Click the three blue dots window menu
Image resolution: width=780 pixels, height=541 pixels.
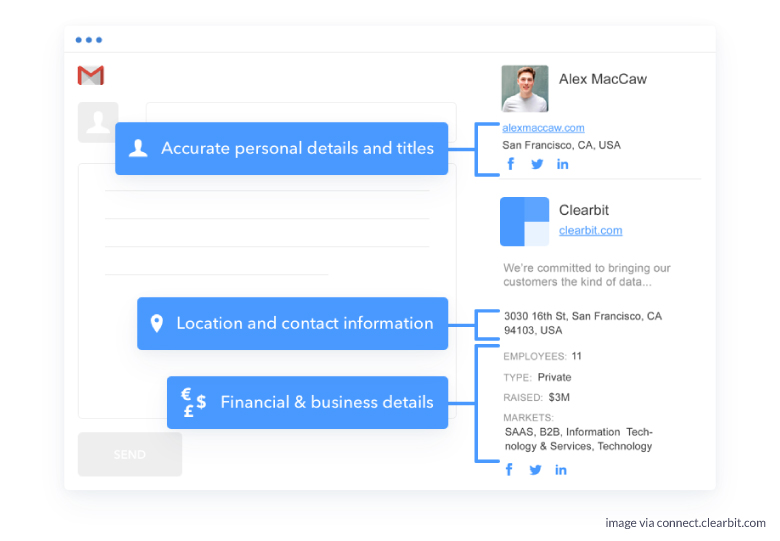click(89, 40)
